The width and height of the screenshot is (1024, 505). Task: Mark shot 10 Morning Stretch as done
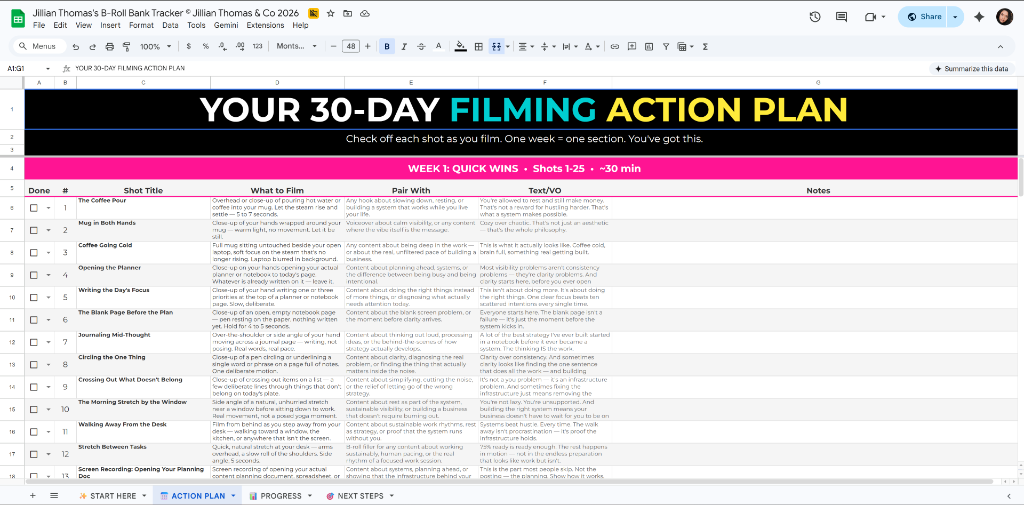point(33,409)
